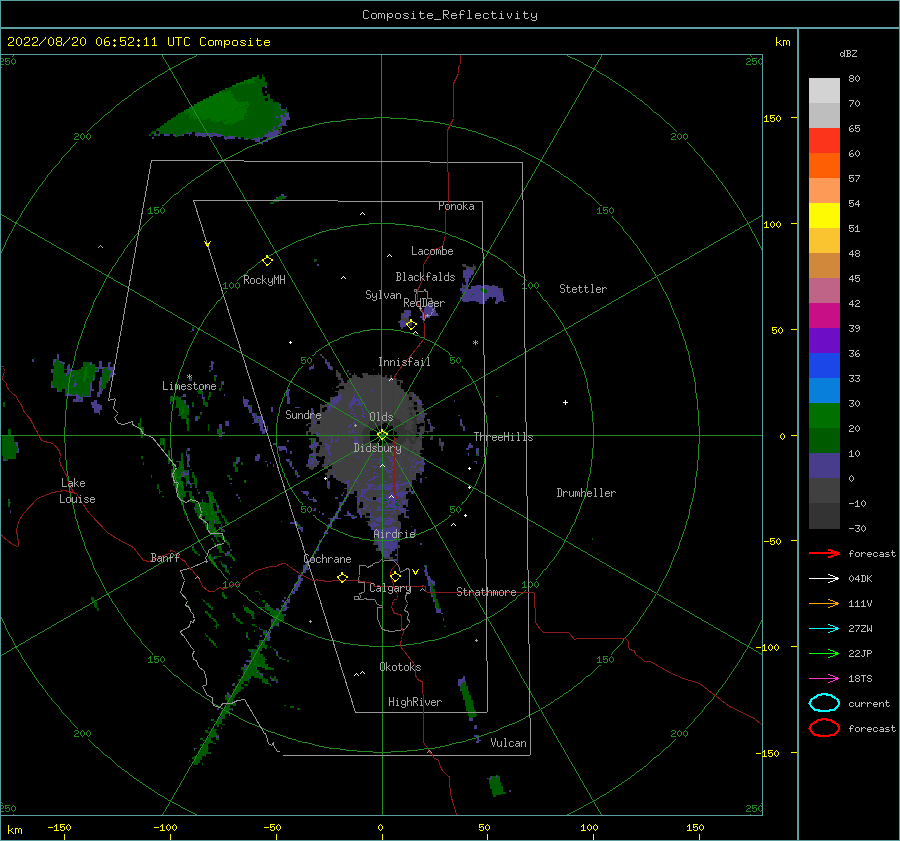900x841 pixels.
Task: Click the Cochrane city label
Action: coord(327,559)
